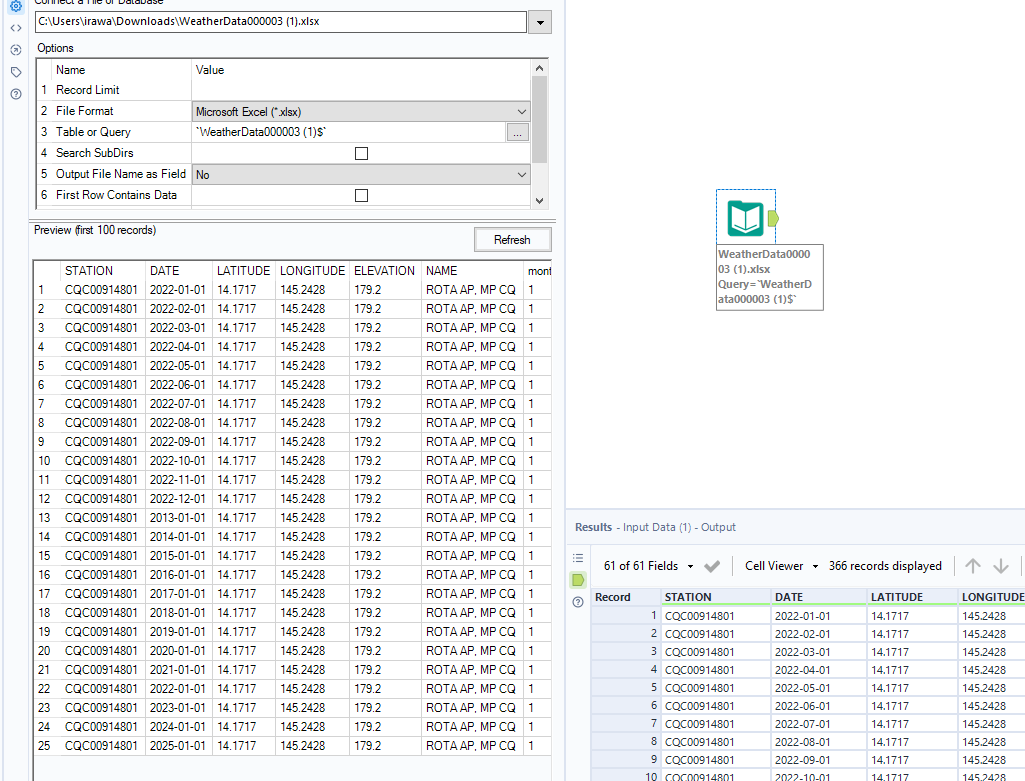
Task: Go to previous record with up arrow
Action: point(972,566)
